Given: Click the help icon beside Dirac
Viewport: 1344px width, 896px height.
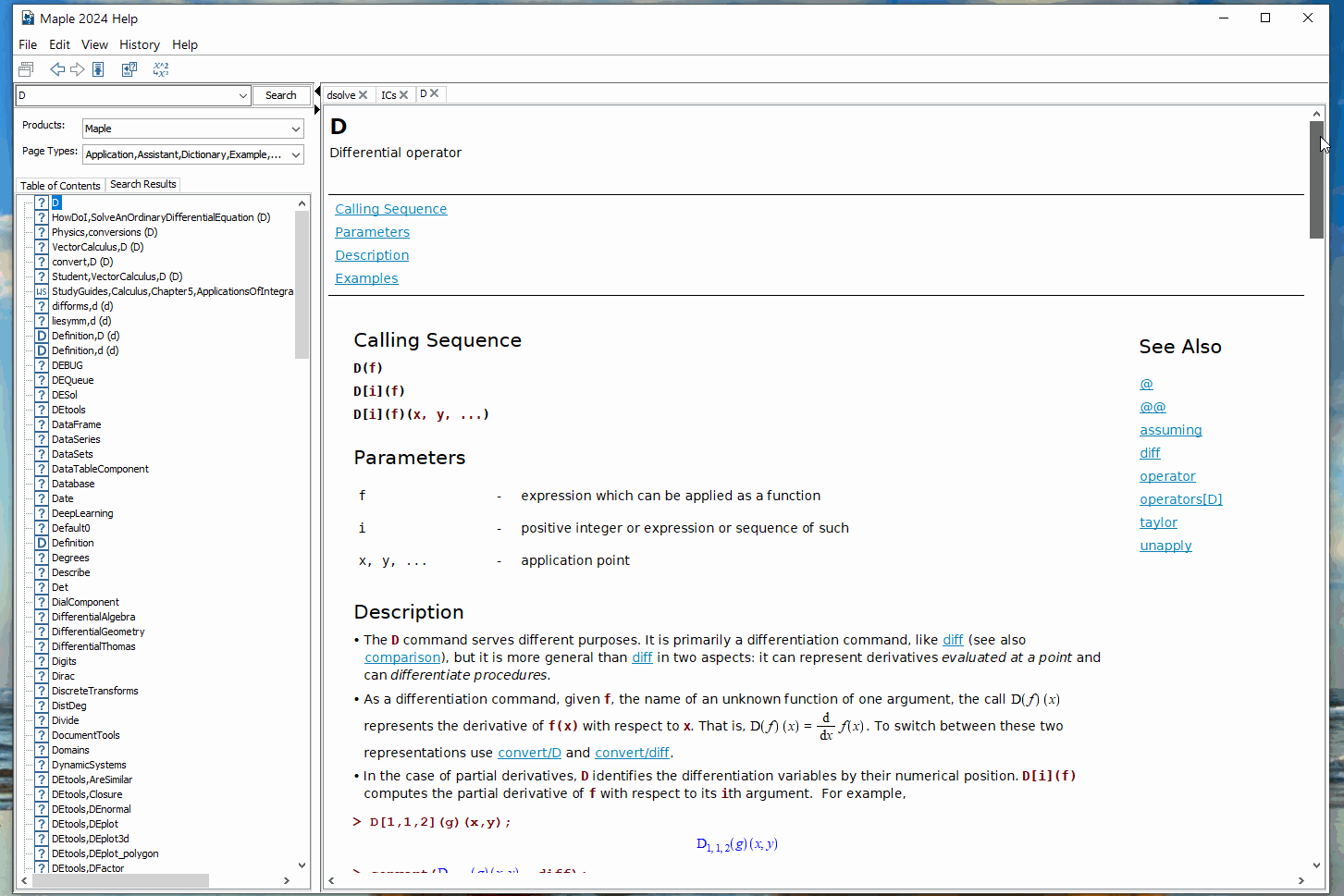Looking at the screenshot, I should tap(42, 676).
